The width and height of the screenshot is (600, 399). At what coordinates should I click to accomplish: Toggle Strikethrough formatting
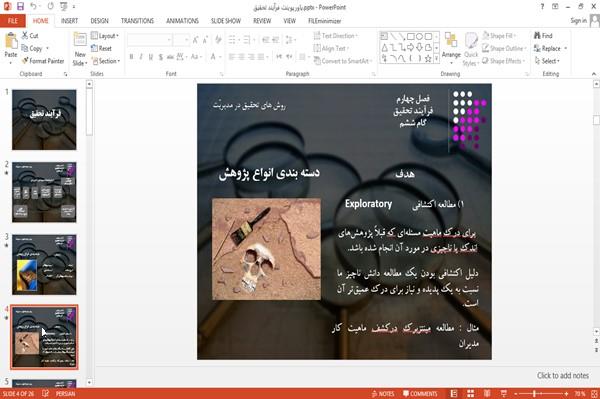(170, 57)
